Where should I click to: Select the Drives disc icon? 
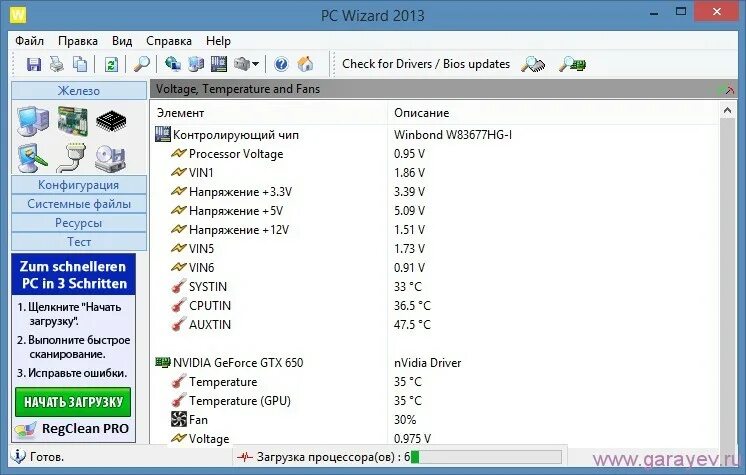[110, 158]
